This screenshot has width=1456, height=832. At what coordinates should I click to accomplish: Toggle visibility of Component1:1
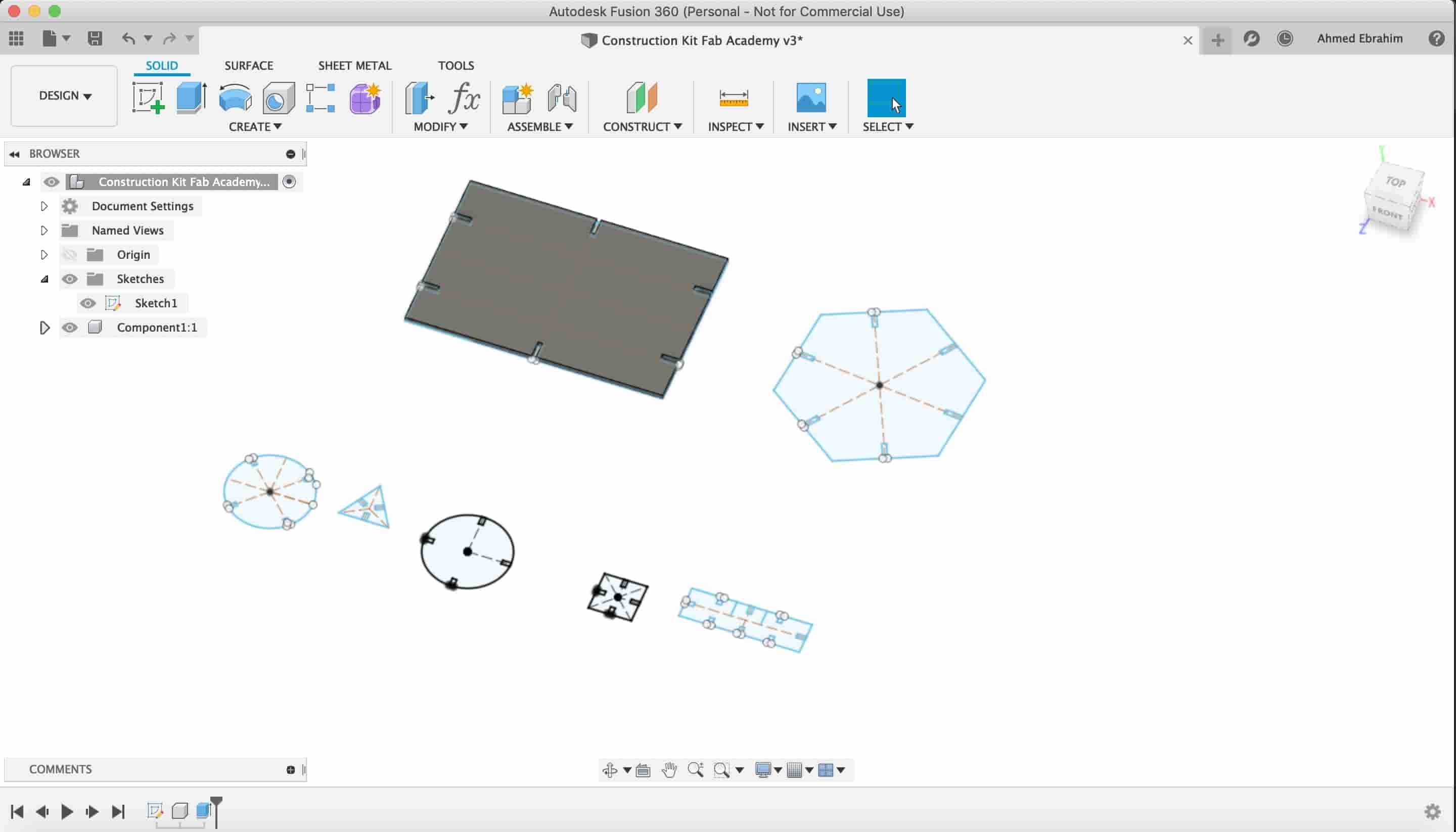coord(70,327)
